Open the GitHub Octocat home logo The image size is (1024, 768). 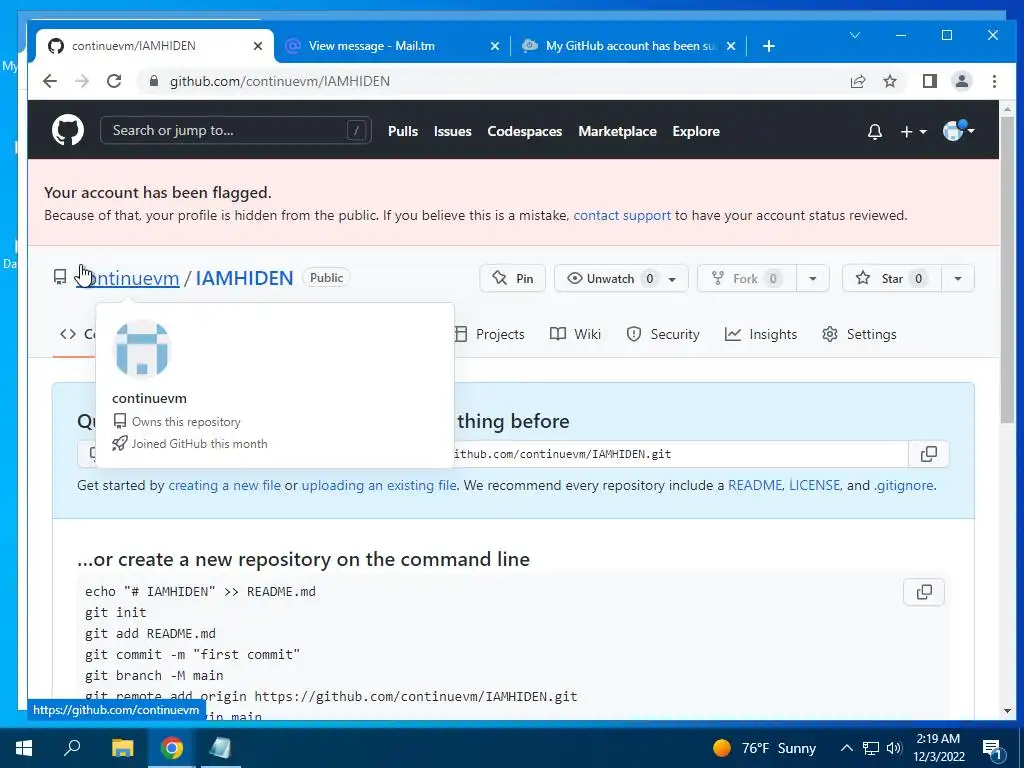tap(68, 131)
